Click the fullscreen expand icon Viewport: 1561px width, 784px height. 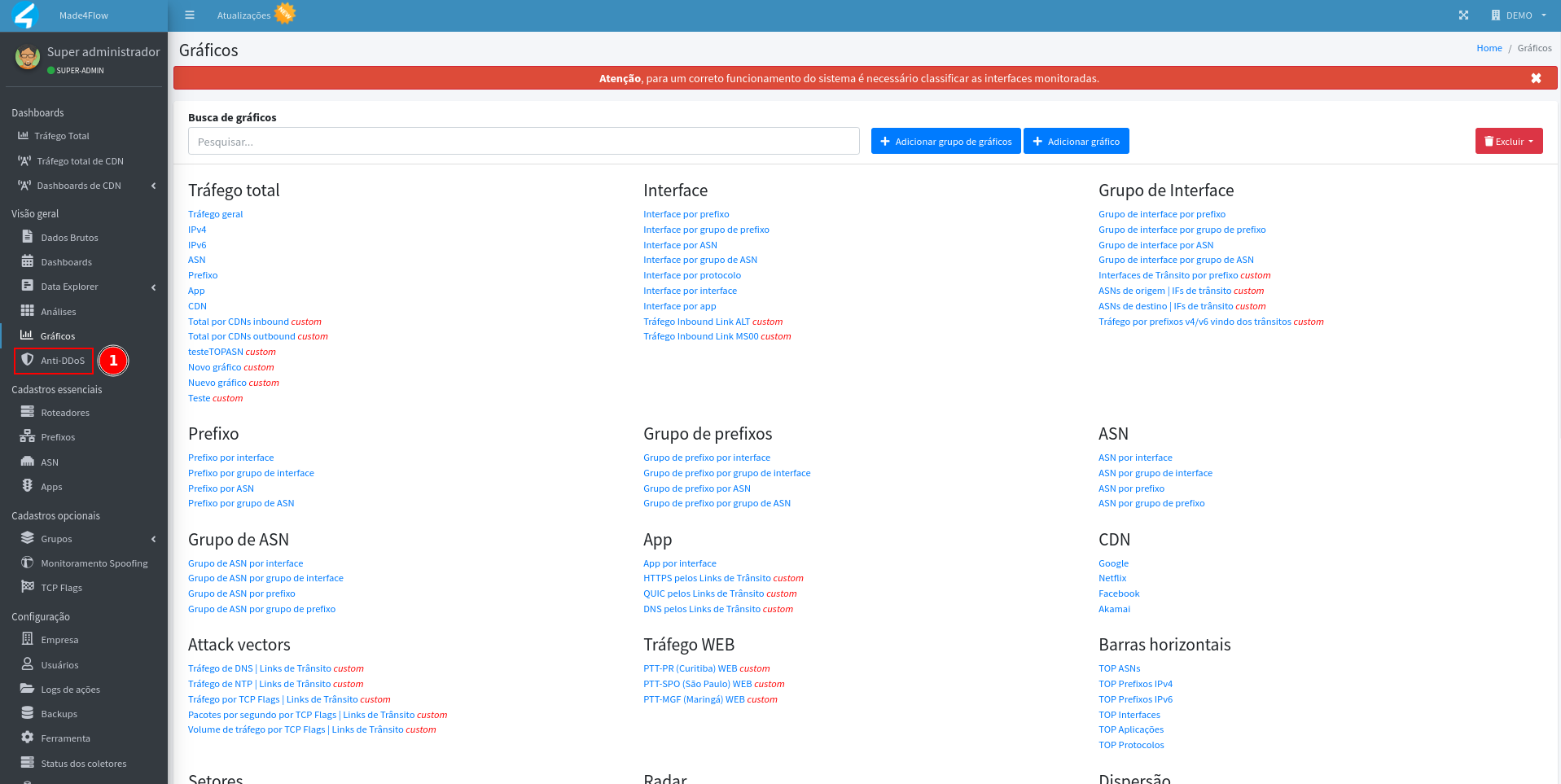1463,15
